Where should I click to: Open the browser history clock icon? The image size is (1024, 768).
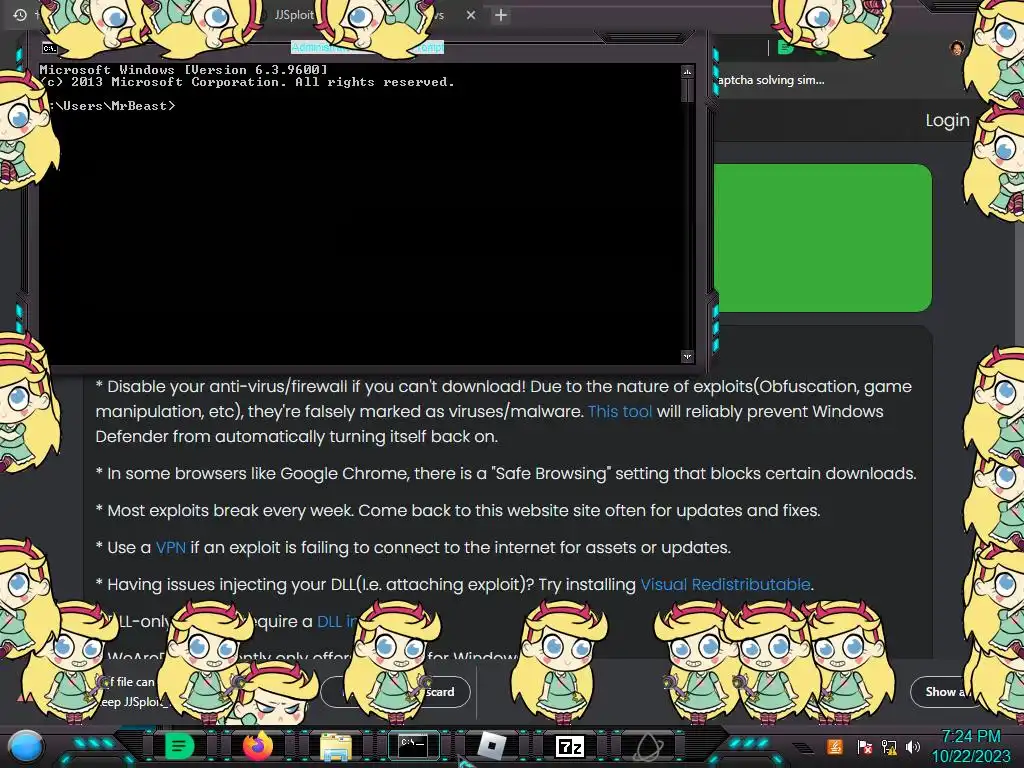point(20,14)
